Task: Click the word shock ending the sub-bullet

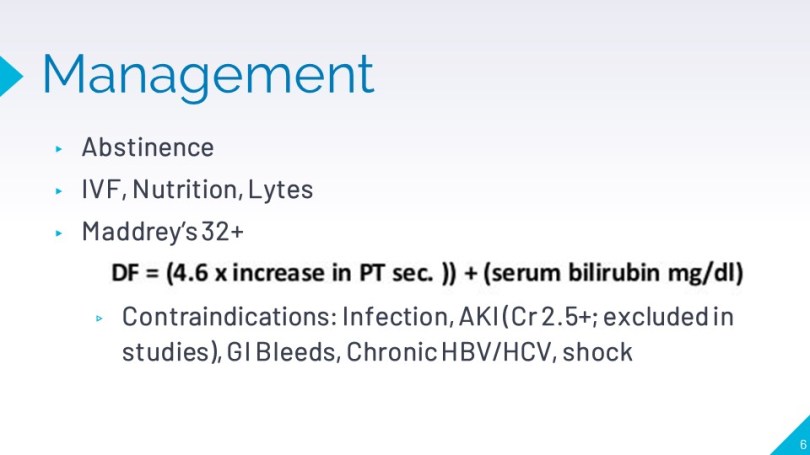Action: tap(598, 353)
